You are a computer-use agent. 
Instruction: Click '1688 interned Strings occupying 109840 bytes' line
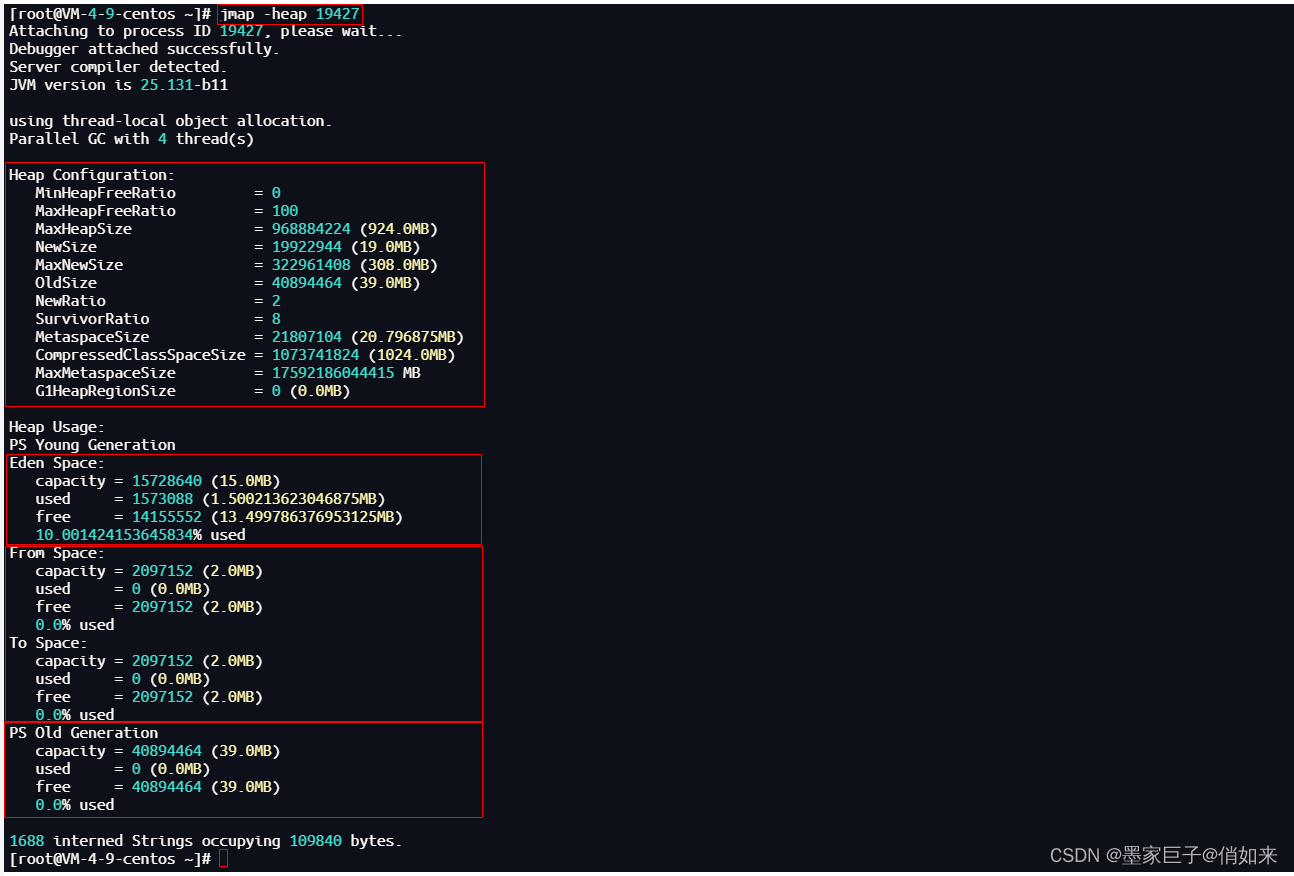pyautogui.click(x=205, y=841)
